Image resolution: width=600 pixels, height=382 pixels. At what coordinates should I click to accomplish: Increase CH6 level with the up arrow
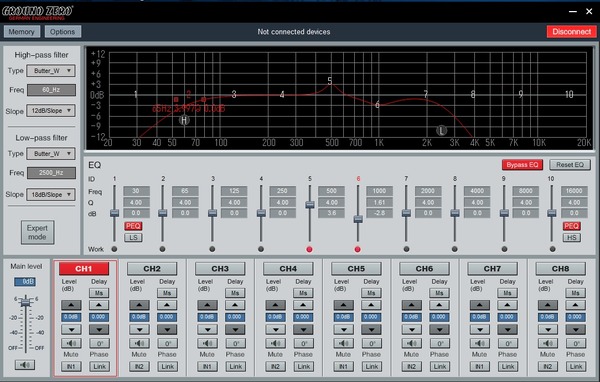[x=412, y=305]
